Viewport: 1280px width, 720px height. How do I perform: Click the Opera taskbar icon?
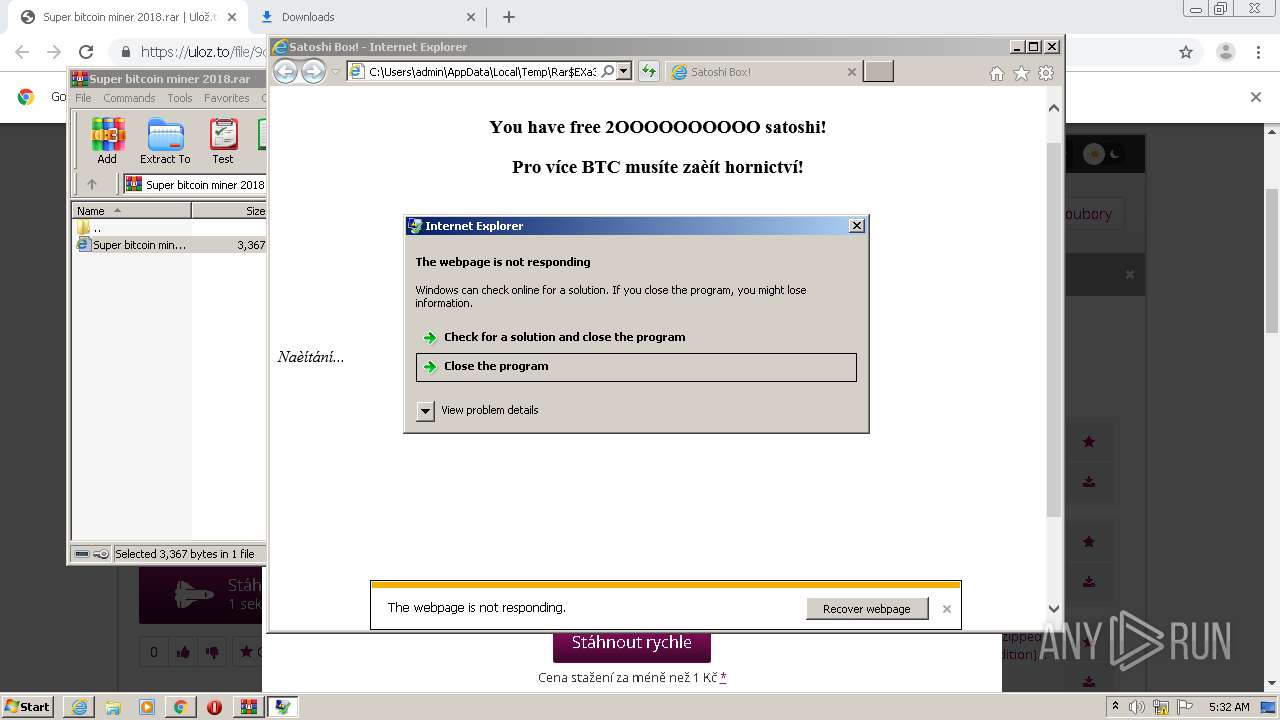pos(214,707)
